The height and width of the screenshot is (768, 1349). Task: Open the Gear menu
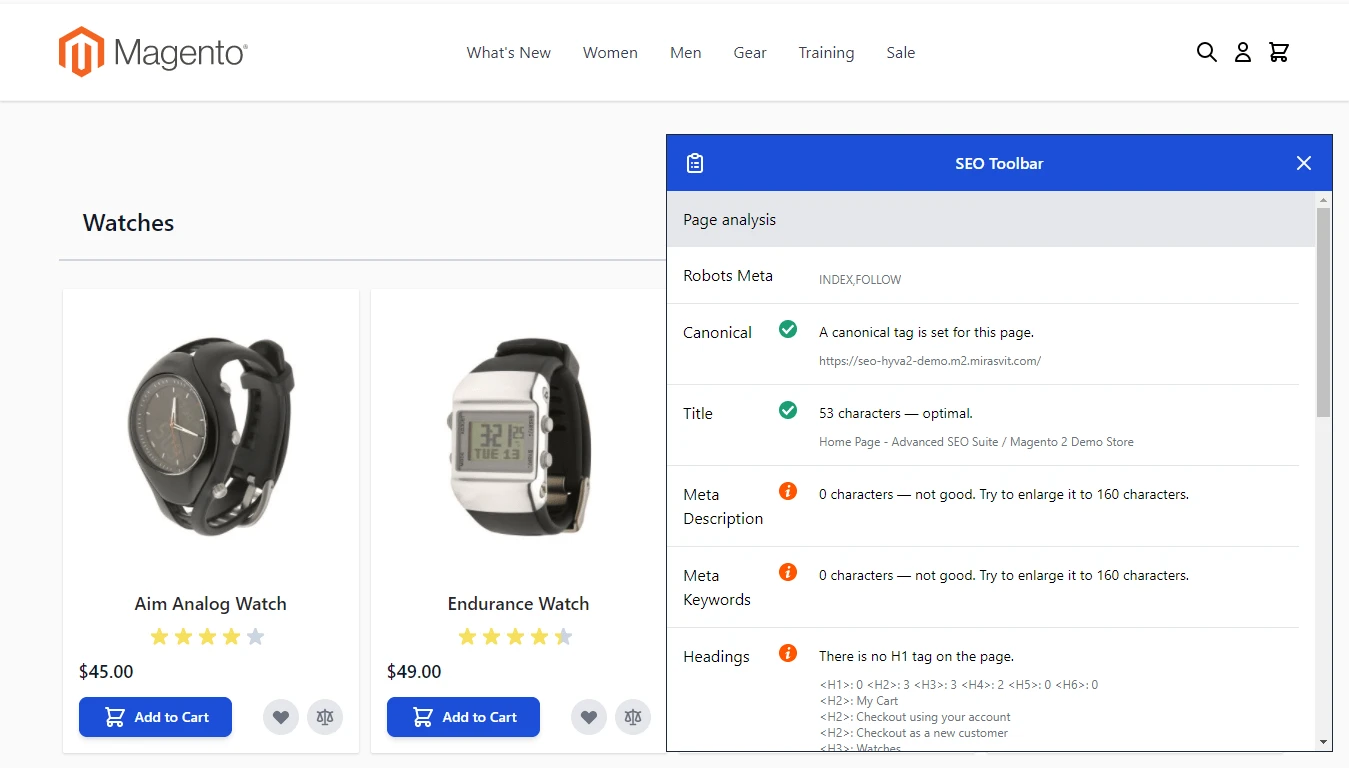750,53
